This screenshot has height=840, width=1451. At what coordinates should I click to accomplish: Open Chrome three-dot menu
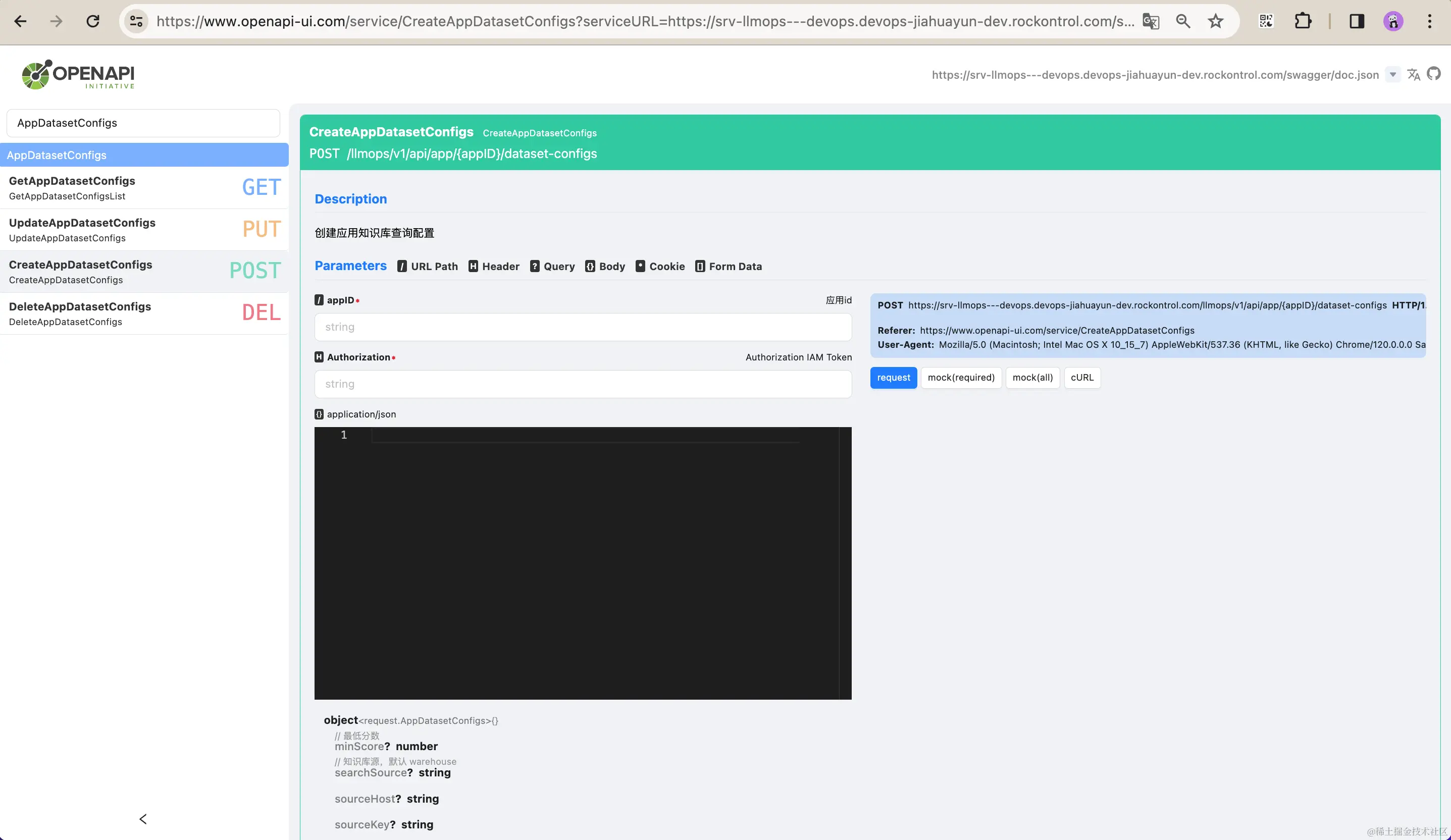point(1429,21)
